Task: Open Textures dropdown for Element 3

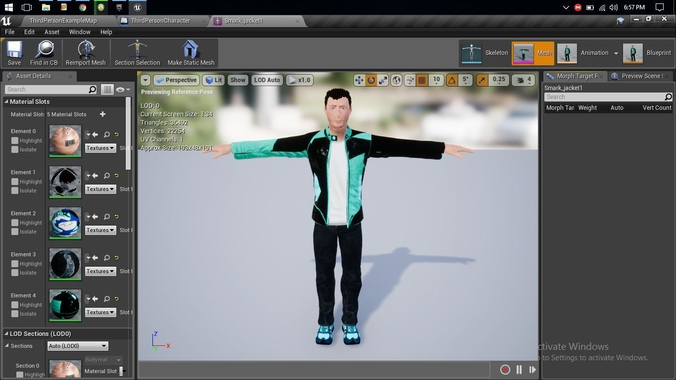Action: coord(100,271)
